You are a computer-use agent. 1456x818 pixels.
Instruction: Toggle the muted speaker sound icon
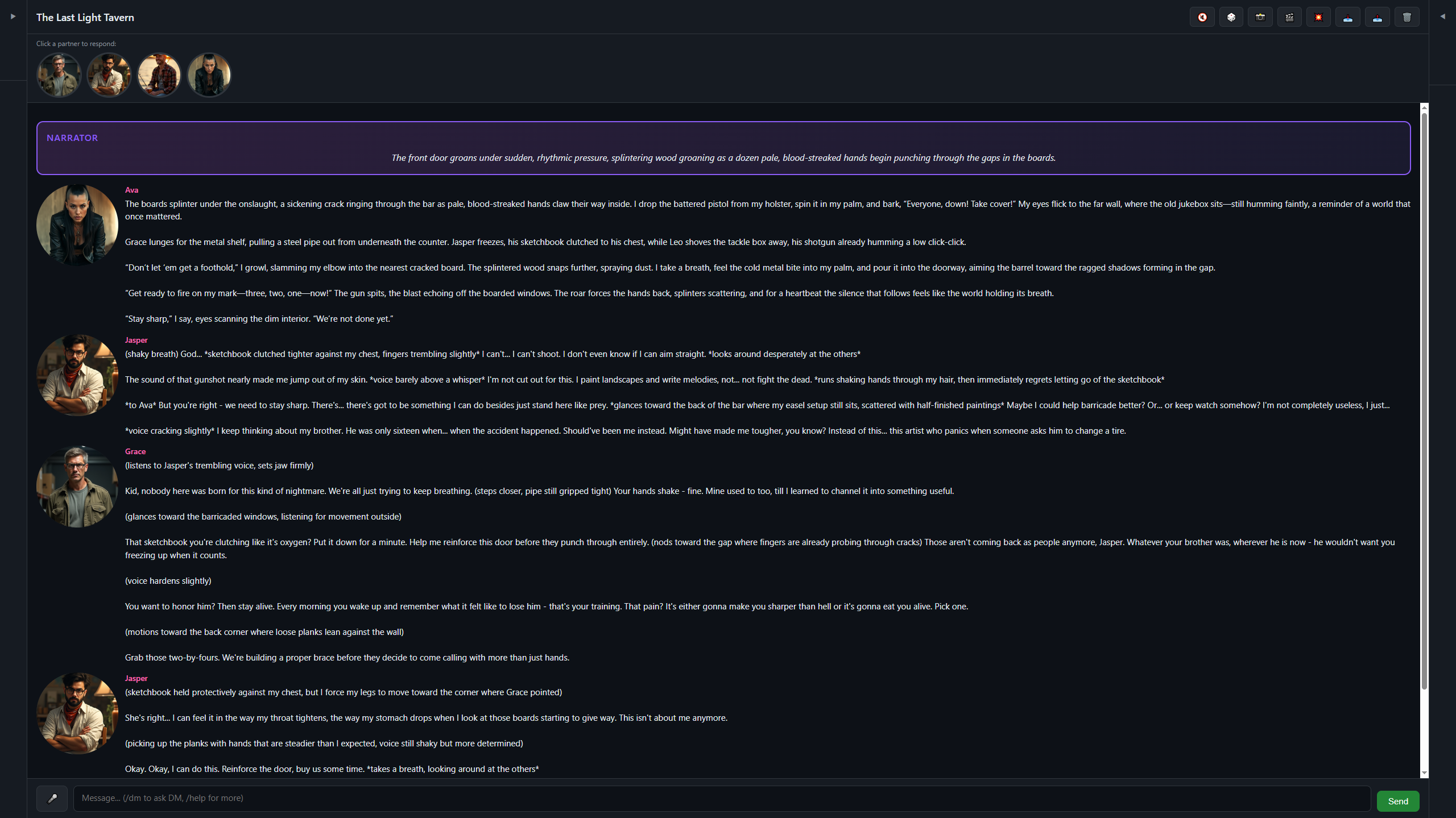point(1202,17)
